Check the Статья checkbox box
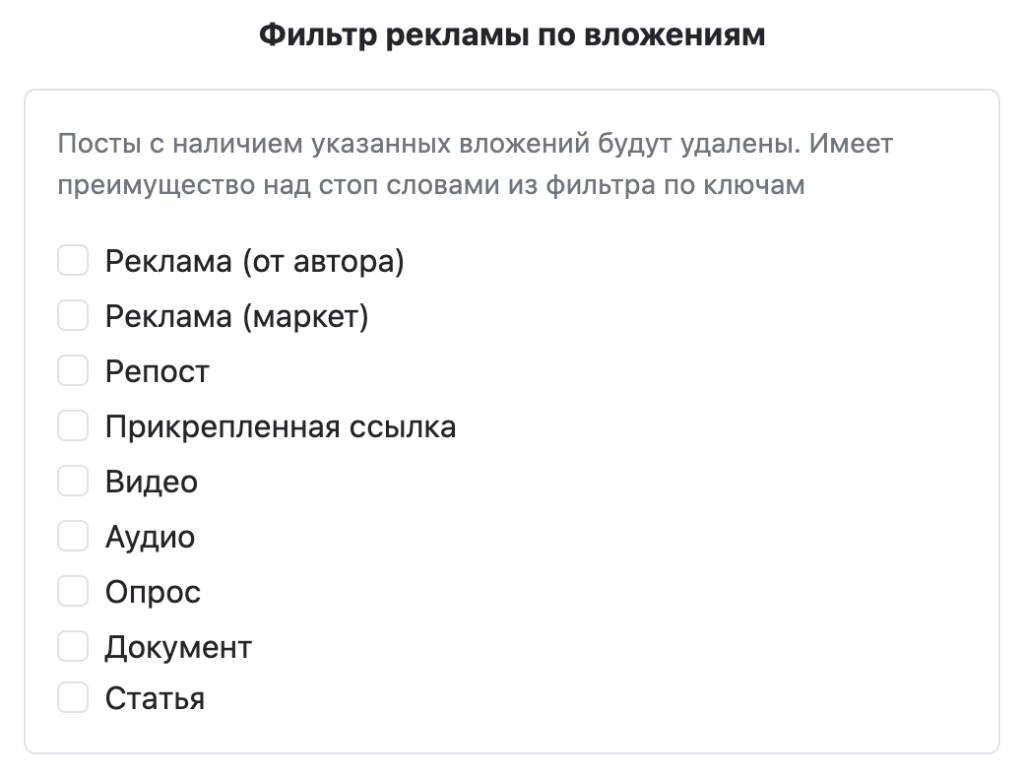 (x=73, y=697)
